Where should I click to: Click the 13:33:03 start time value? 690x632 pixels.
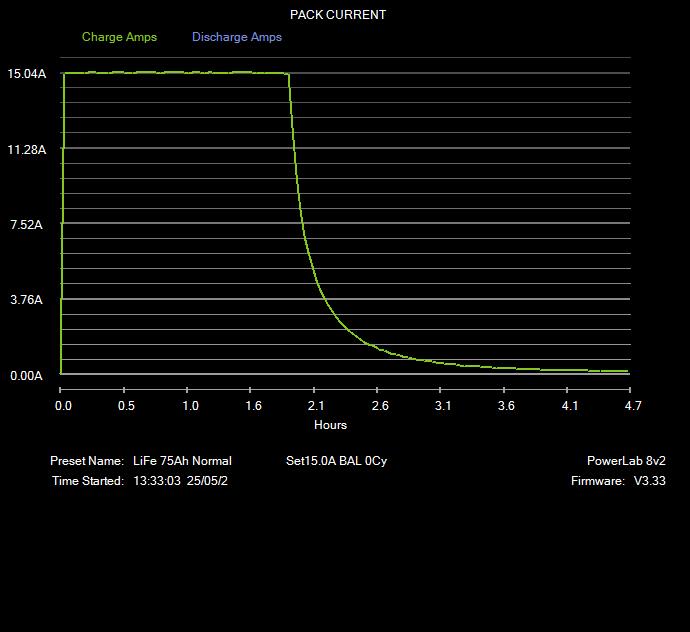coord(156,481)
